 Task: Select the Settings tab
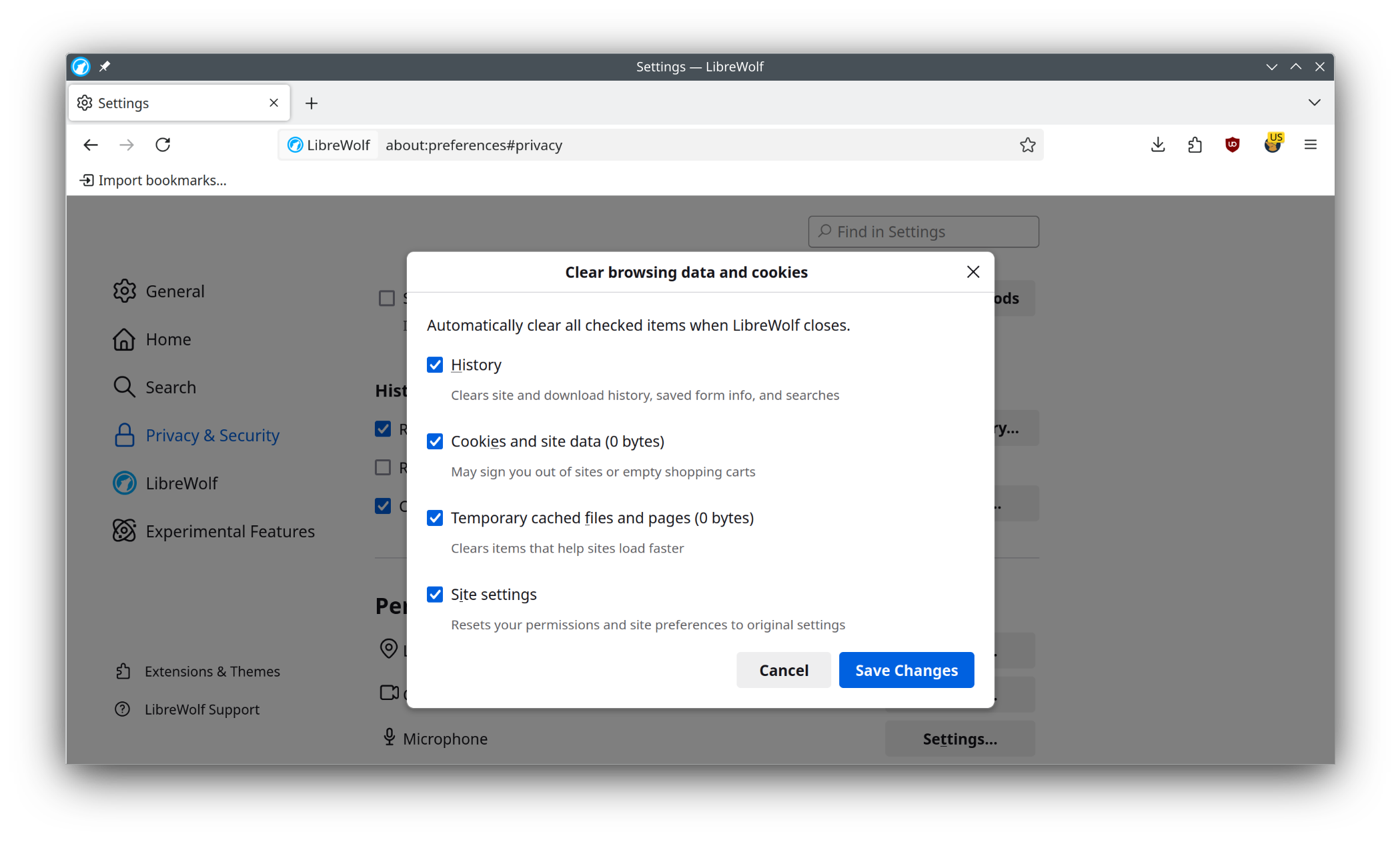click(x=179, y=103)
